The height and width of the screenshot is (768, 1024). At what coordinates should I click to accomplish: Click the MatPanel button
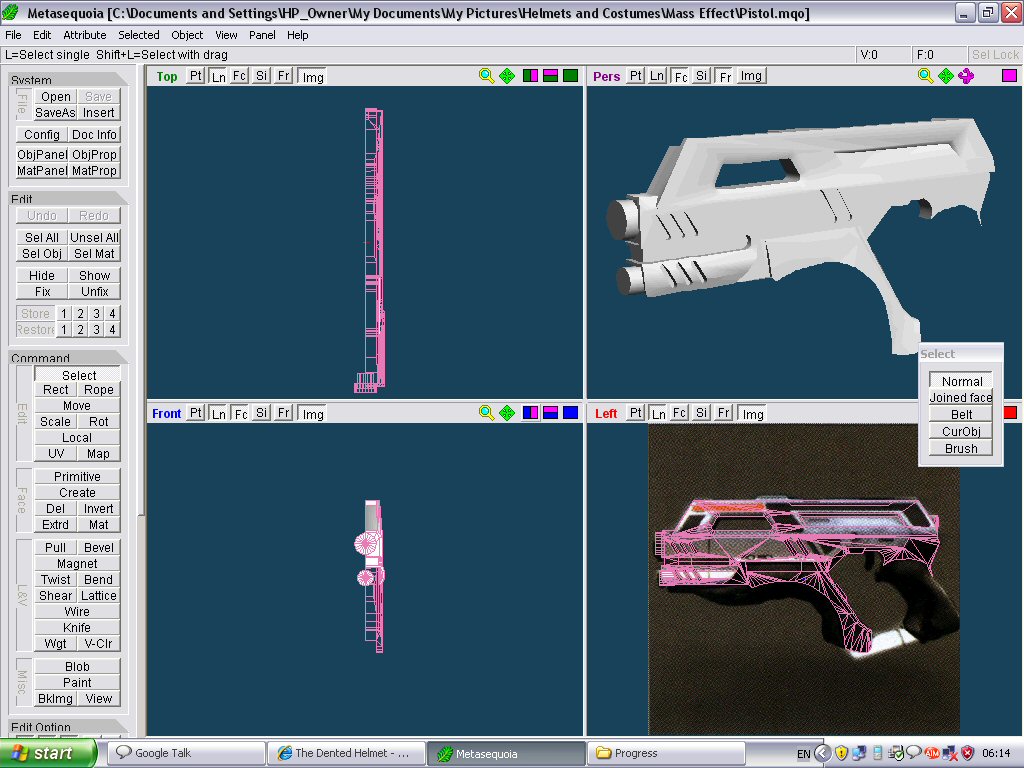click(42, 170)
